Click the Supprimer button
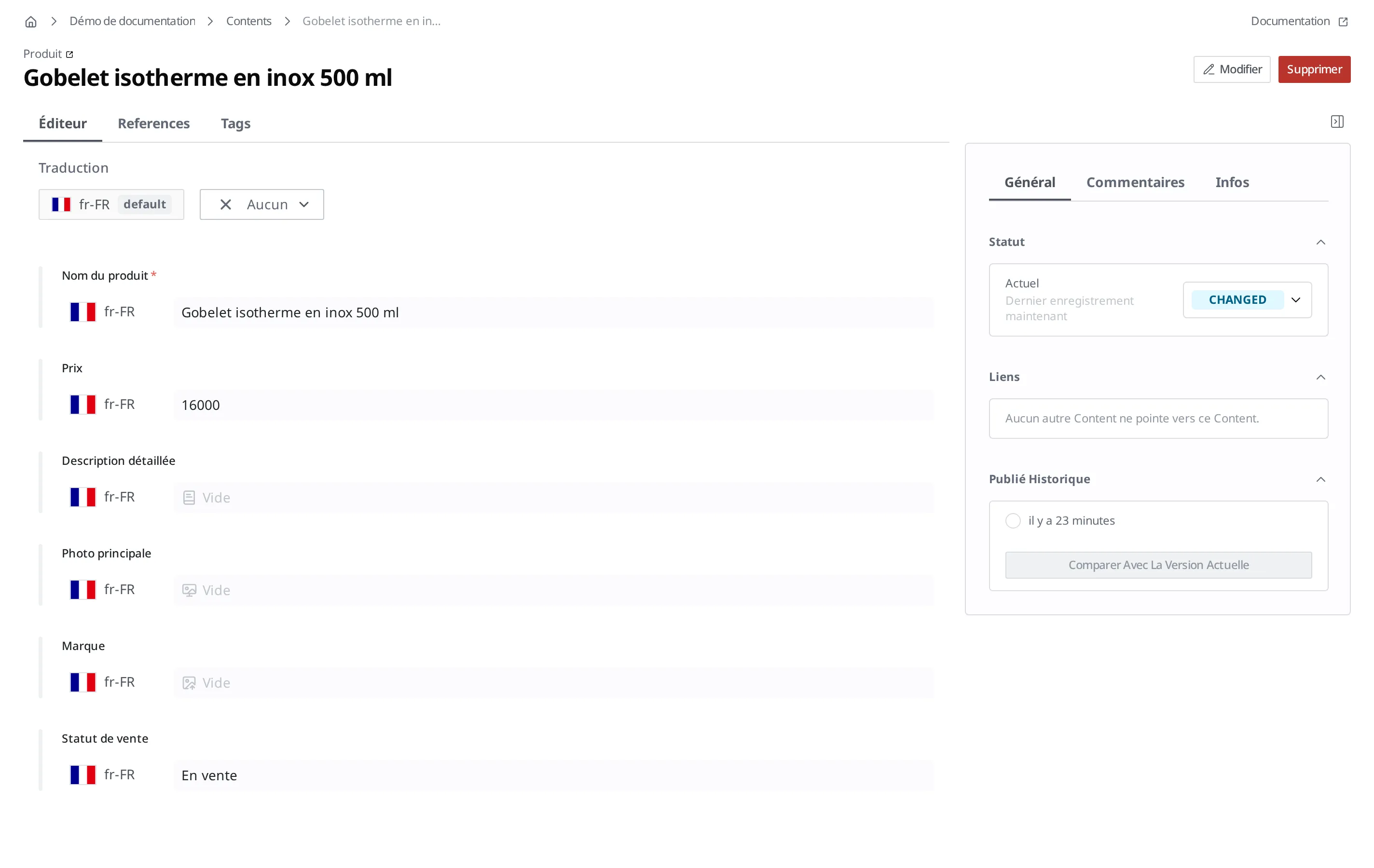The width and height of the screenshot is (1374, 868). tap(1314, 69)
